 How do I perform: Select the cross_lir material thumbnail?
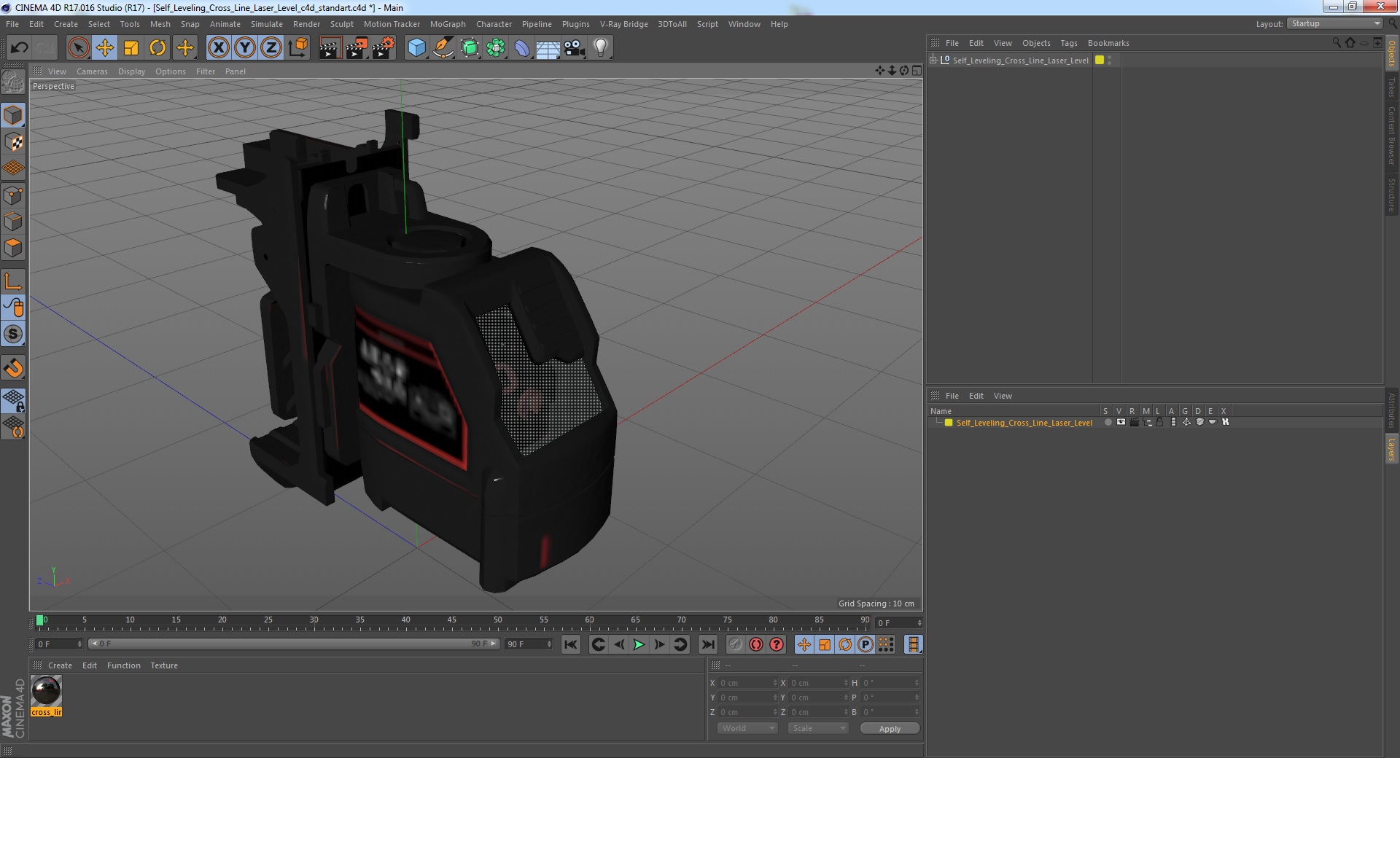[x=46, y=691]
